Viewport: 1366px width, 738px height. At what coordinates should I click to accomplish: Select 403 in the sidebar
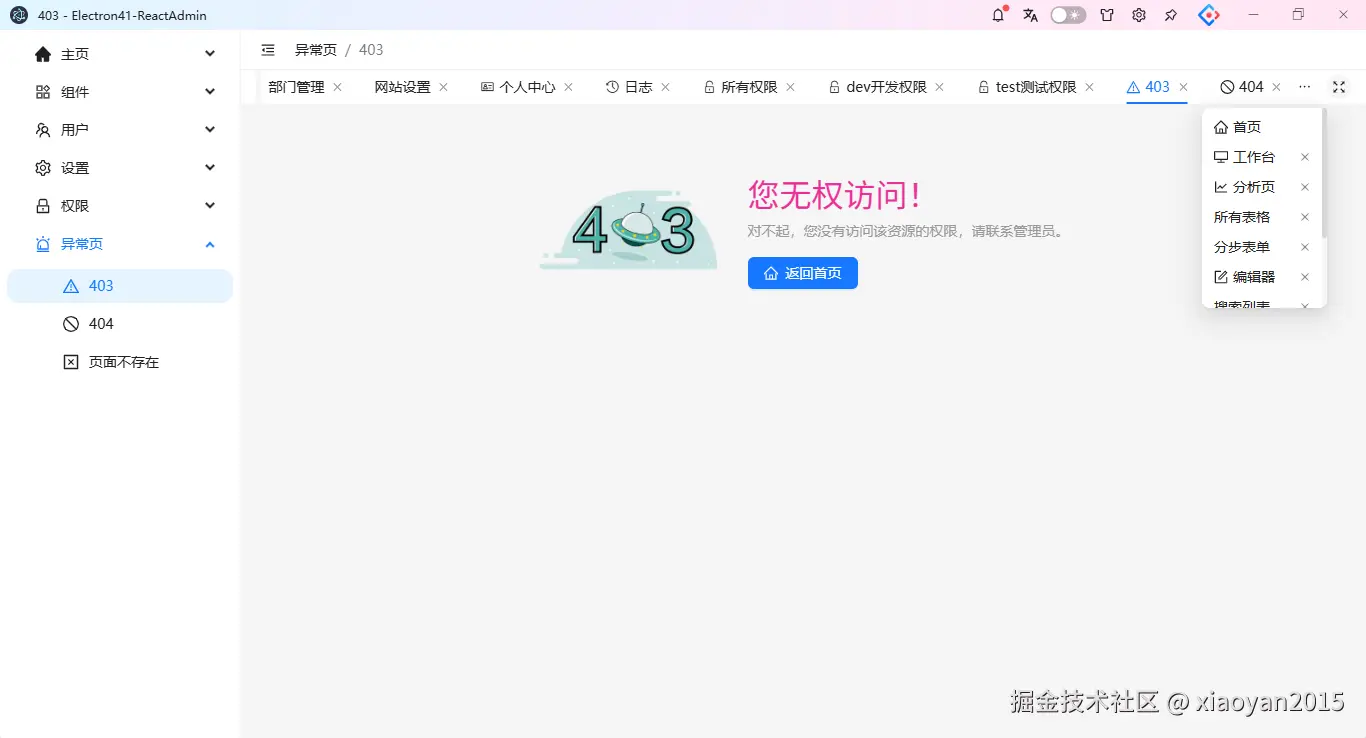(120, 286)
